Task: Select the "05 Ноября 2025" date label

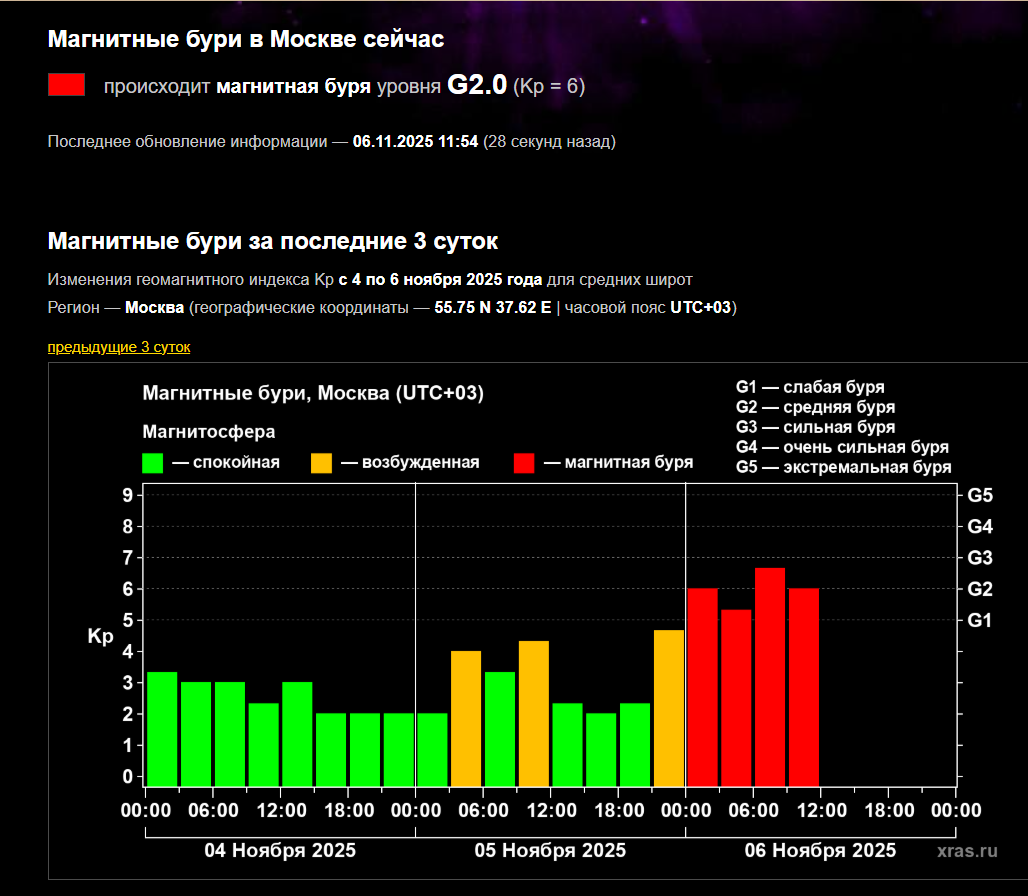Action: pyautogui.click(x=550, y=851)
